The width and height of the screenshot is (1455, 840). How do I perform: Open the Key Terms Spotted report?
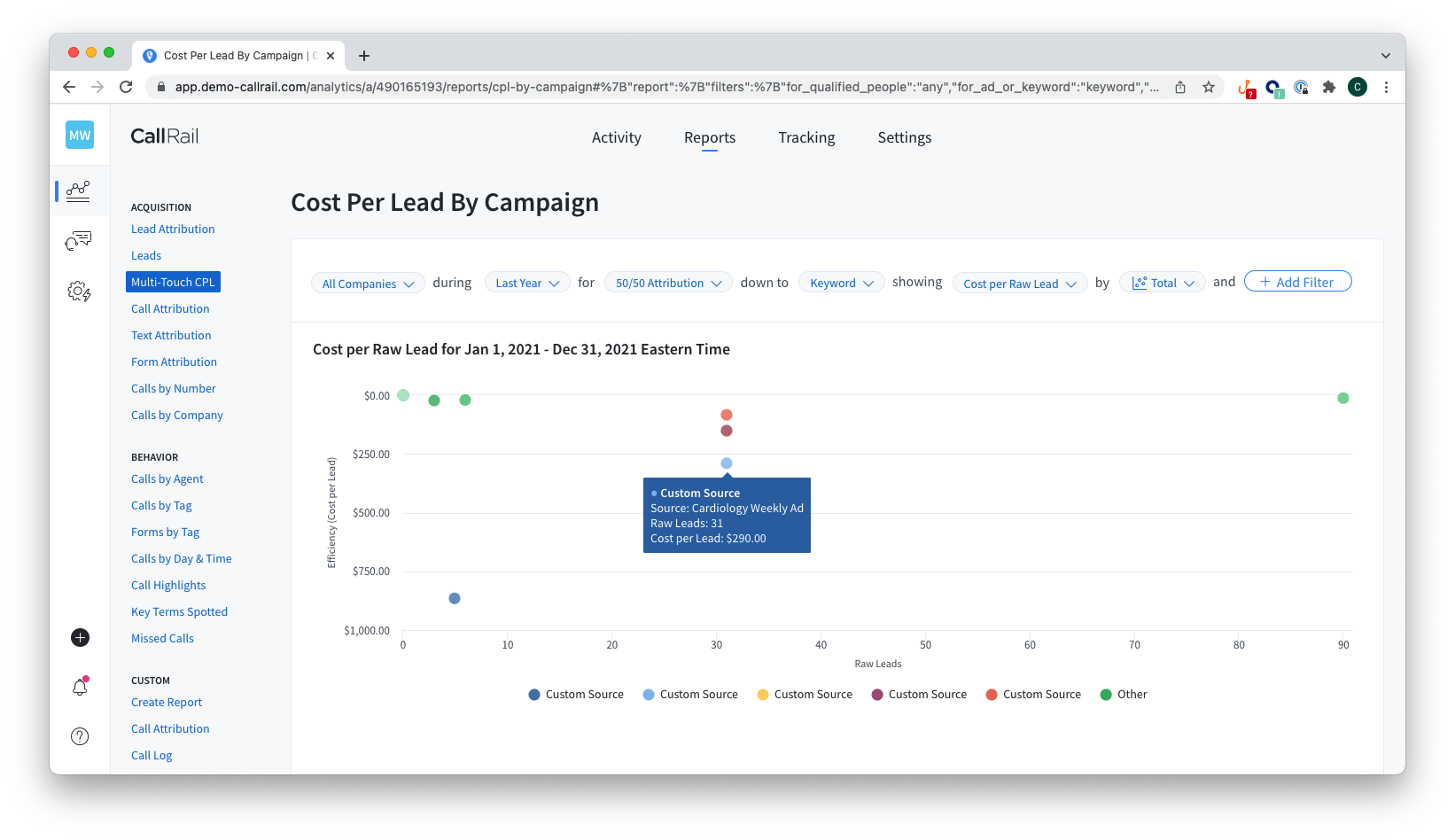coord(179,611)
